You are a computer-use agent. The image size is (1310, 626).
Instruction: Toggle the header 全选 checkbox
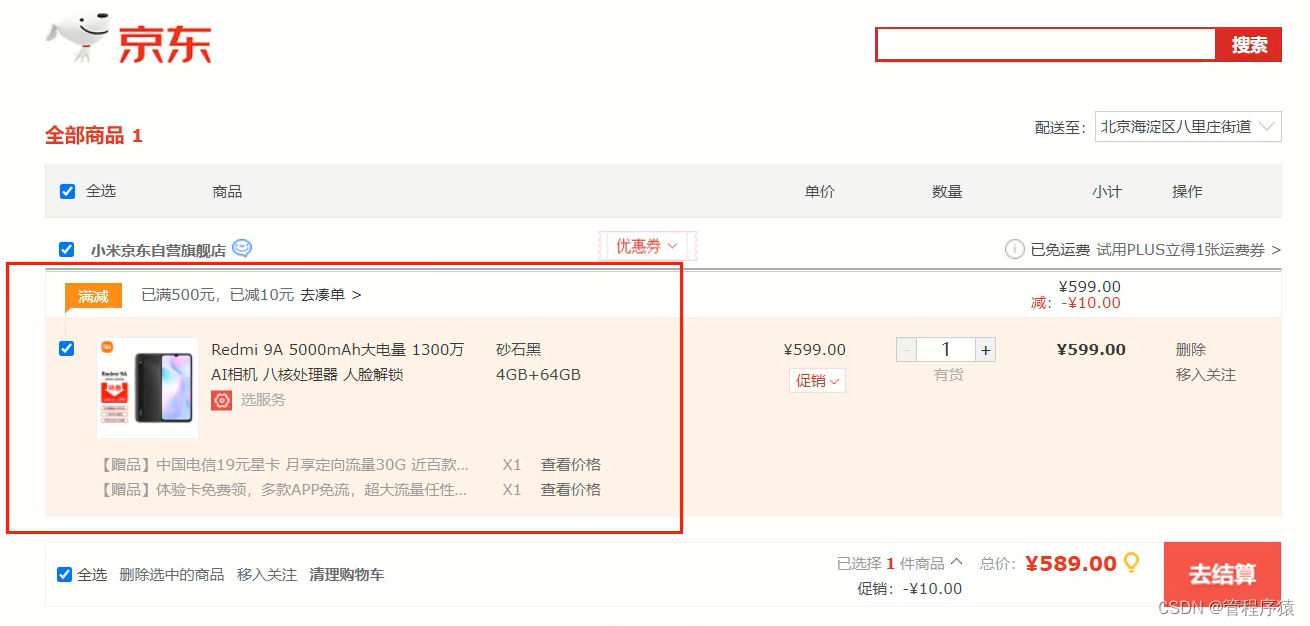coord(68,191)
